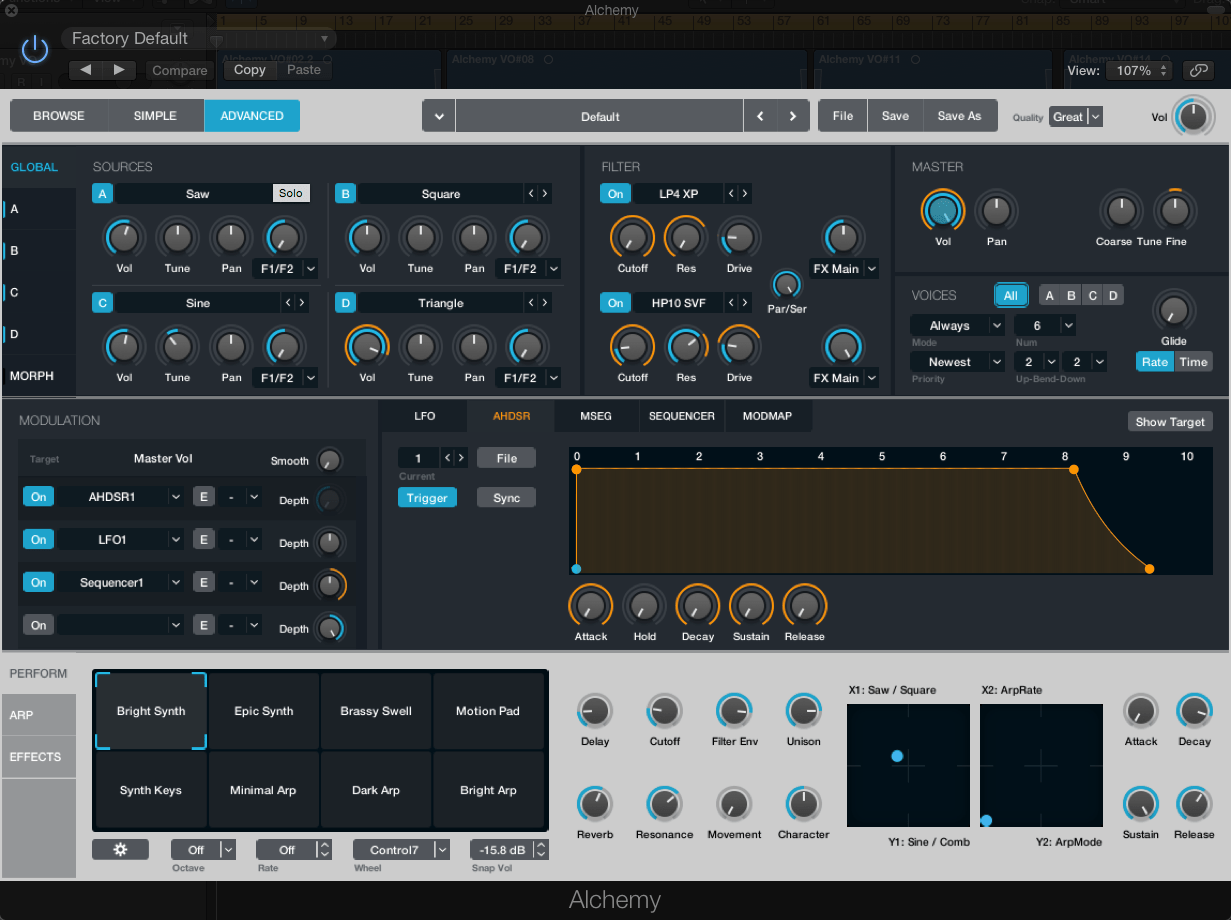Click Save As to store the preset
The image size is (1231, 920).
pos(958,115)
